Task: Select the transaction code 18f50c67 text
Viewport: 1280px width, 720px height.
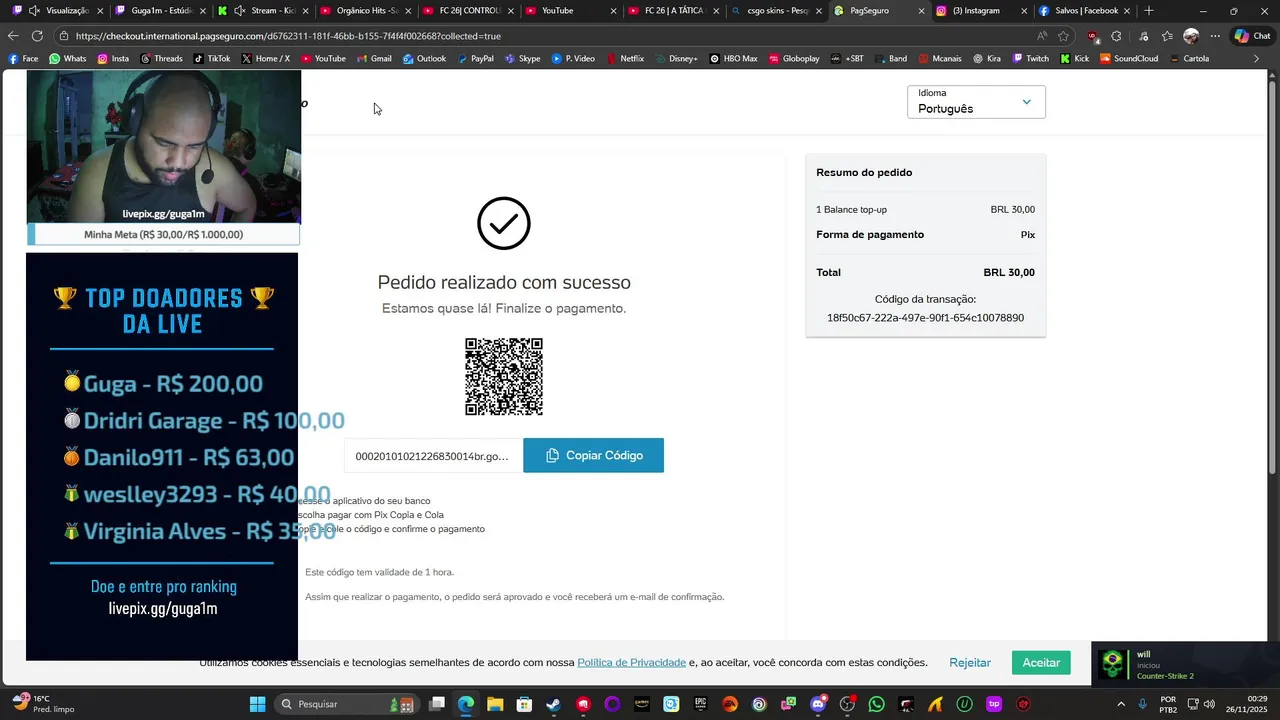Action: point(925,318)
